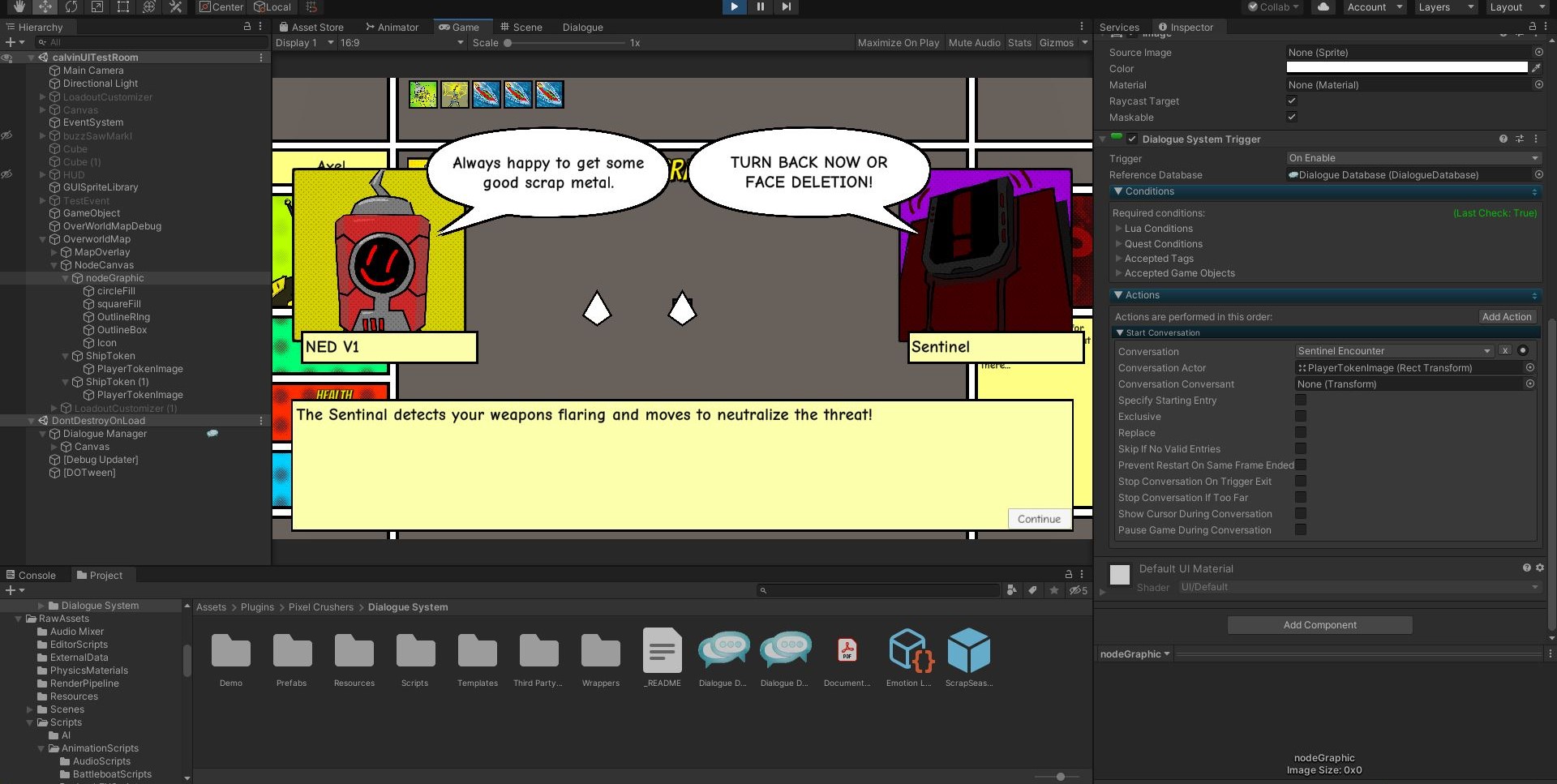Open the custom editor tools icon
This screenshot has height=784, width=1557.
pyautogui.click(x=175, y=7)
